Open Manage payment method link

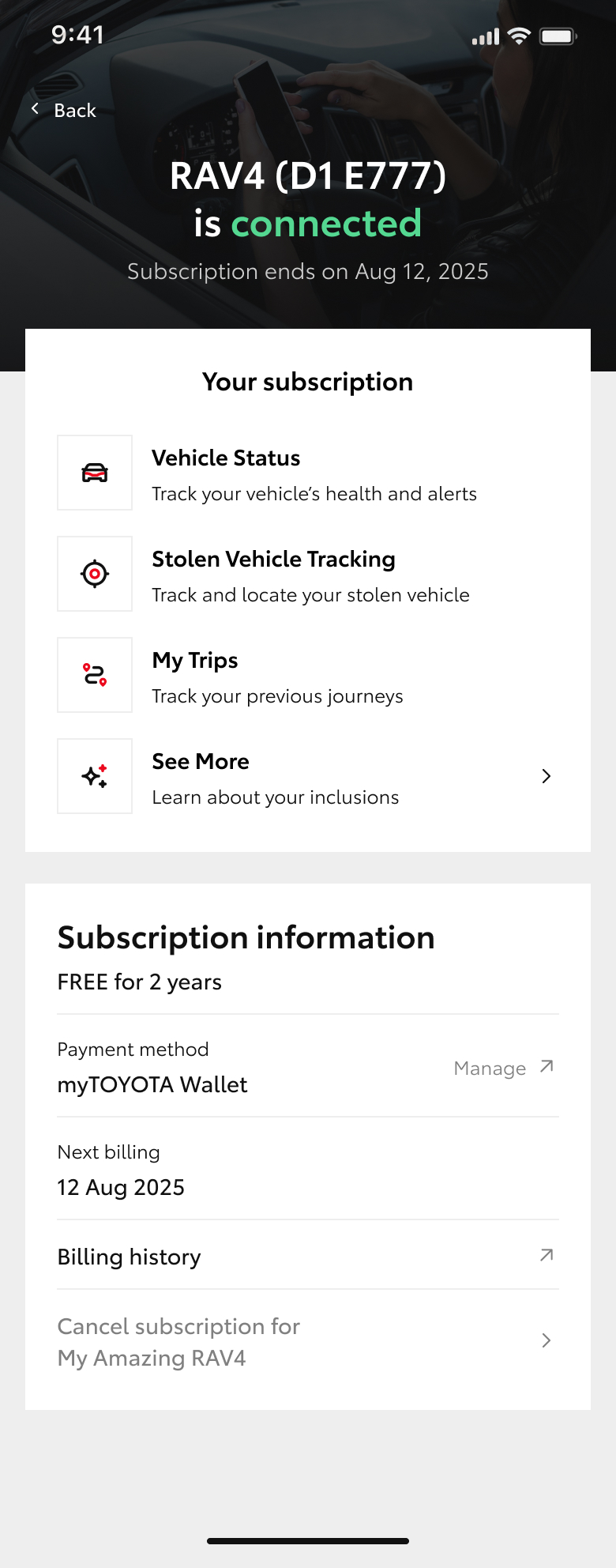tap(490, 1069)
